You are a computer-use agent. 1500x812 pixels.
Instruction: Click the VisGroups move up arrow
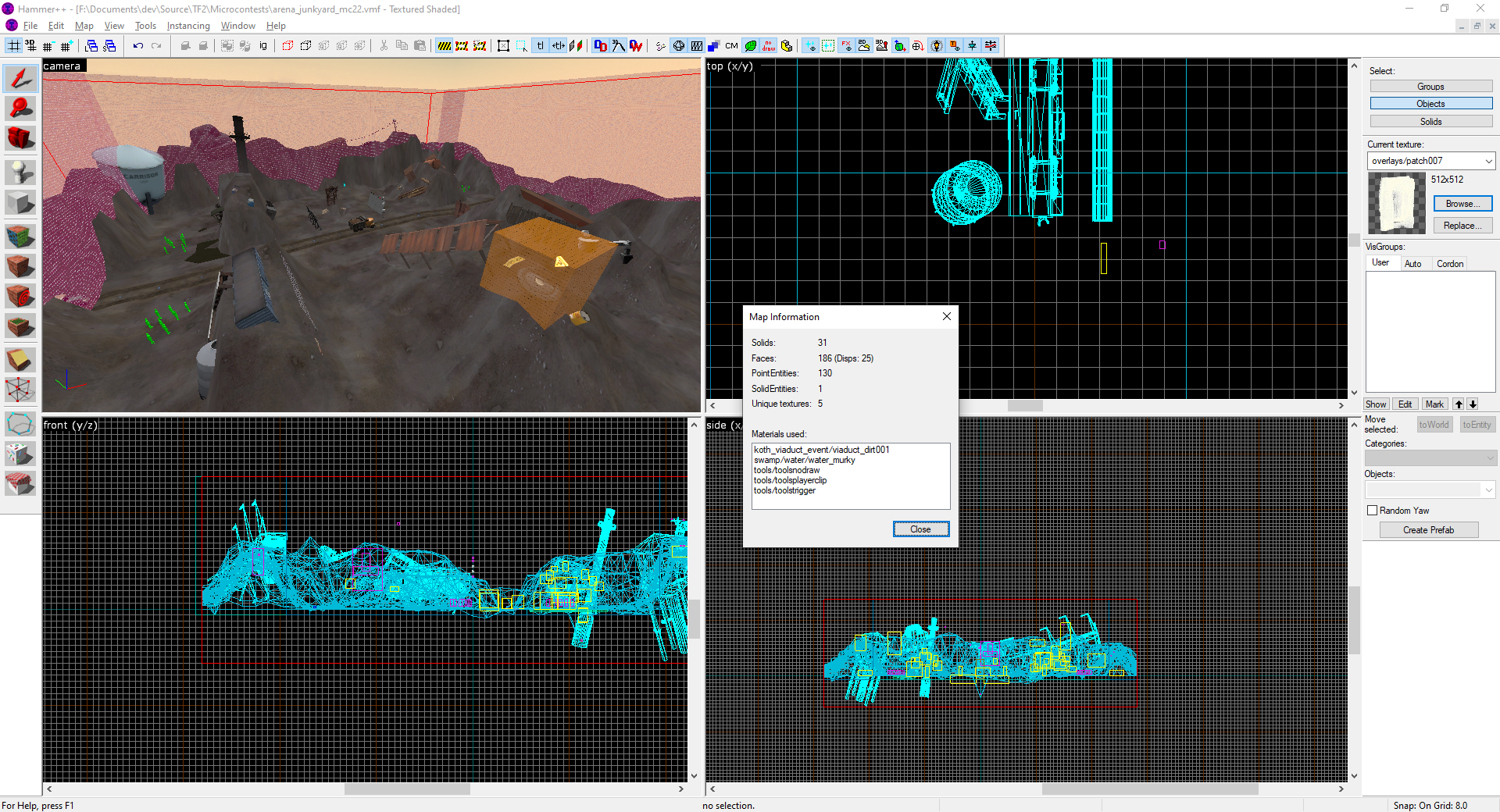tap(1458, 404)
